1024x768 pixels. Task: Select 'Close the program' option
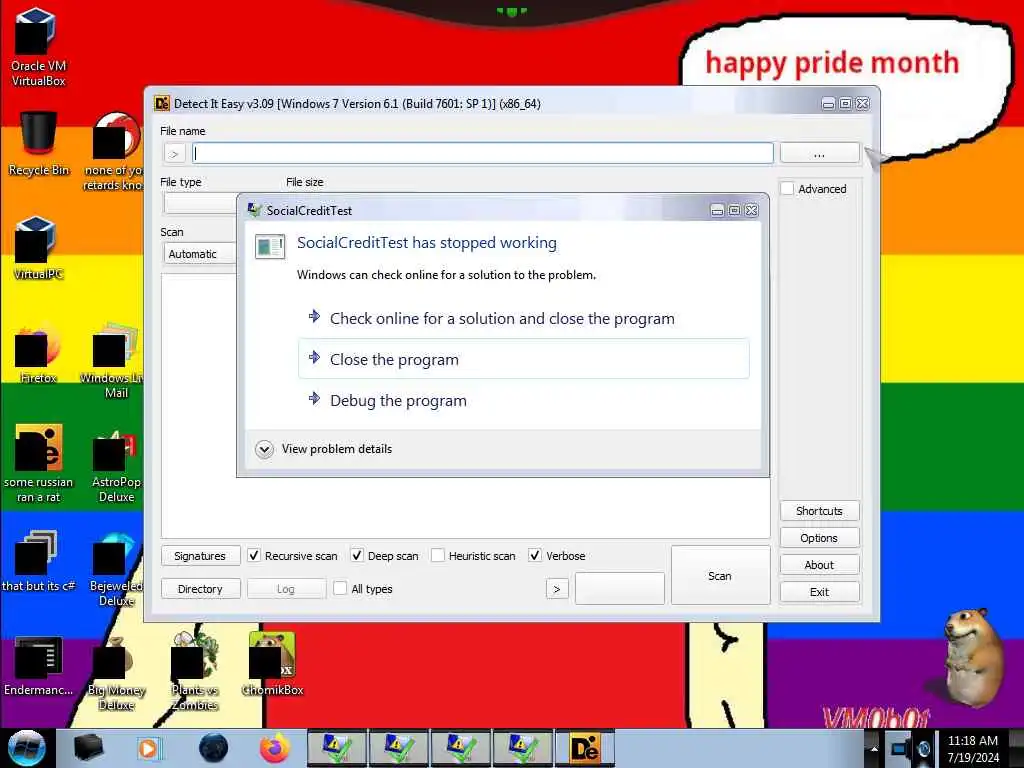523,359
